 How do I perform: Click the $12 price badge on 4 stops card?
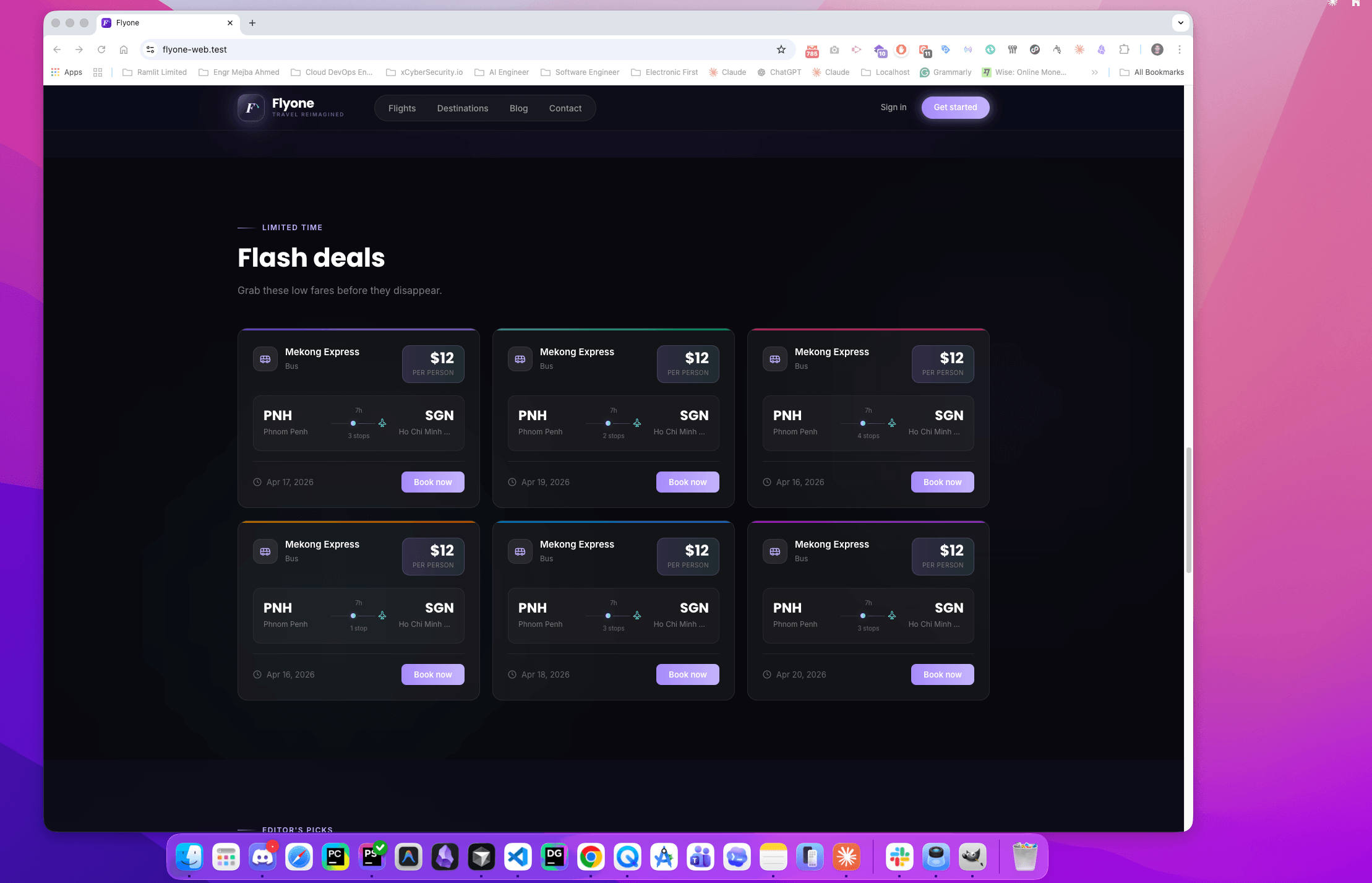[943, 364]
